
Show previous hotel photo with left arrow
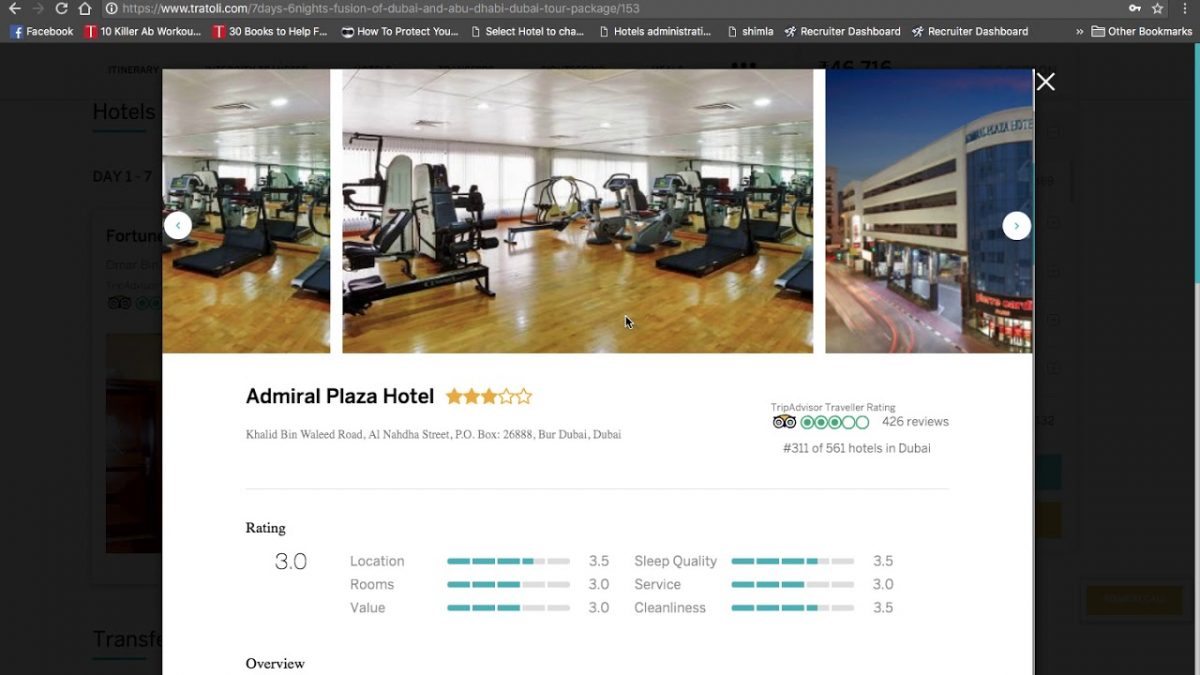[x=177, y=226]
